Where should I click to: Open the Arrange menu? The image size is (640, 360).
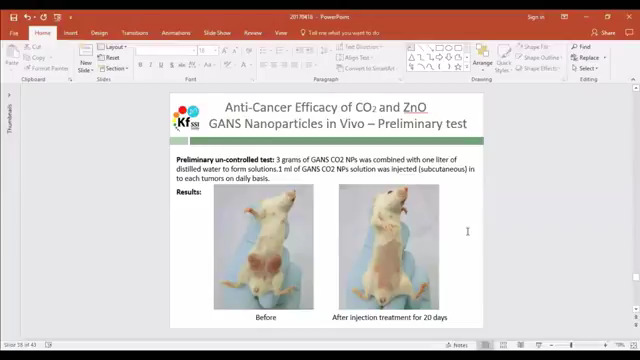point(482,58)
